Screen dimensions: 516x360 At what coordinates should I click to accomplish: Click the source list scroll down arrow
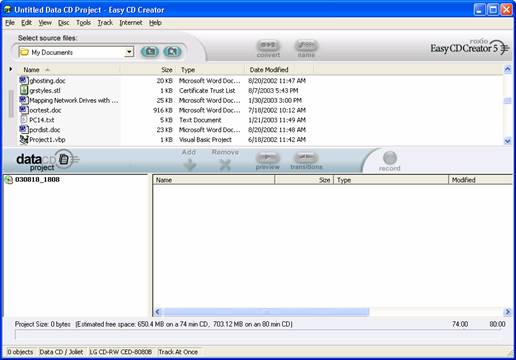(507, 141)
